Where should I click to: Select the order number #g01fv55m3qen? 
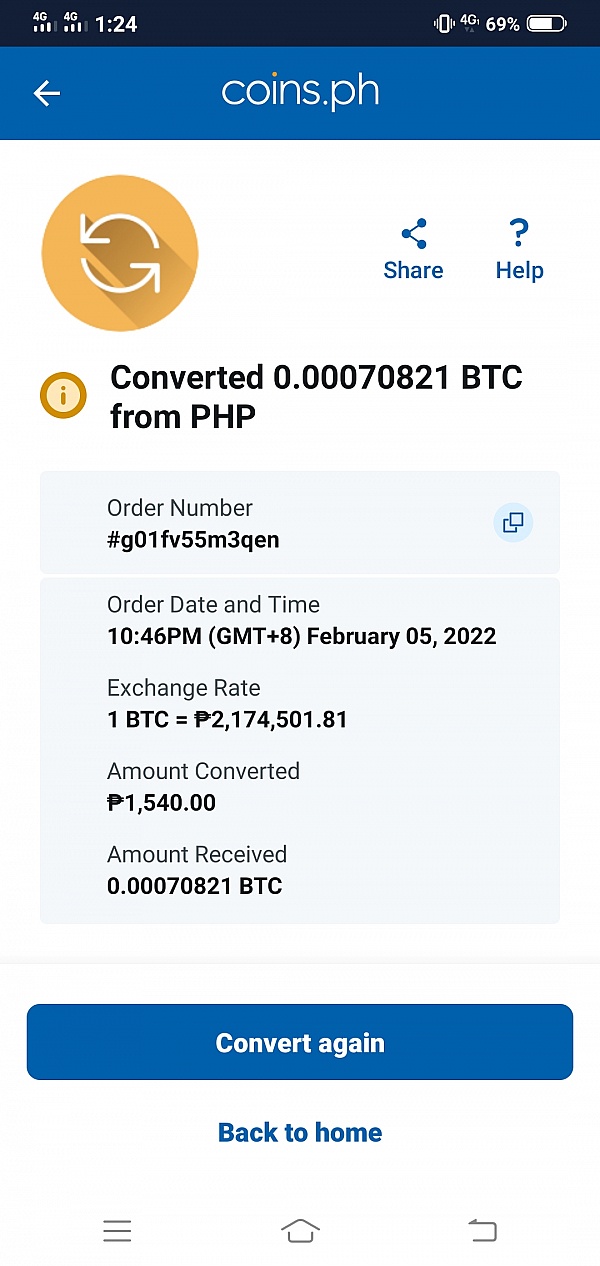[x=193, y=540]
